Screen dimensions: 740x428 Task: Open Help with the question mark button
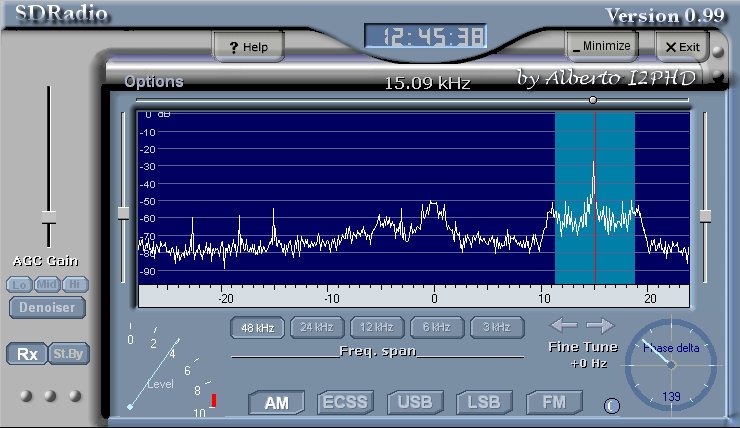point(248,47)
